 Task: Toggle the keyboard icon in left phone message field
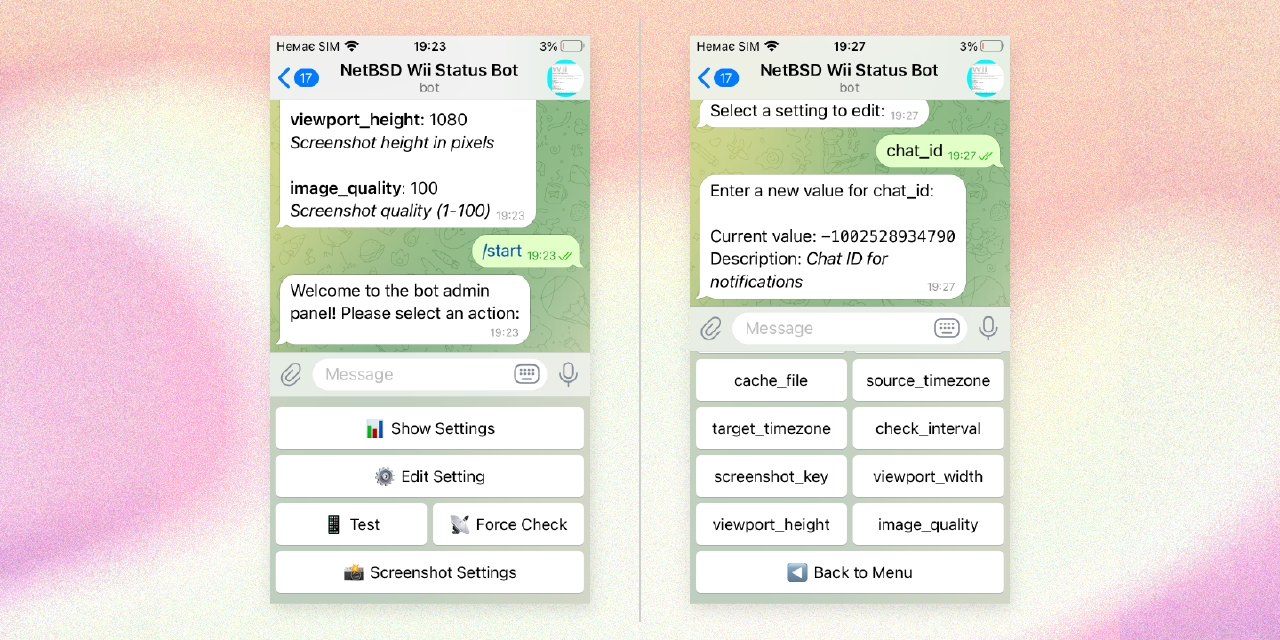coord(527,374)
